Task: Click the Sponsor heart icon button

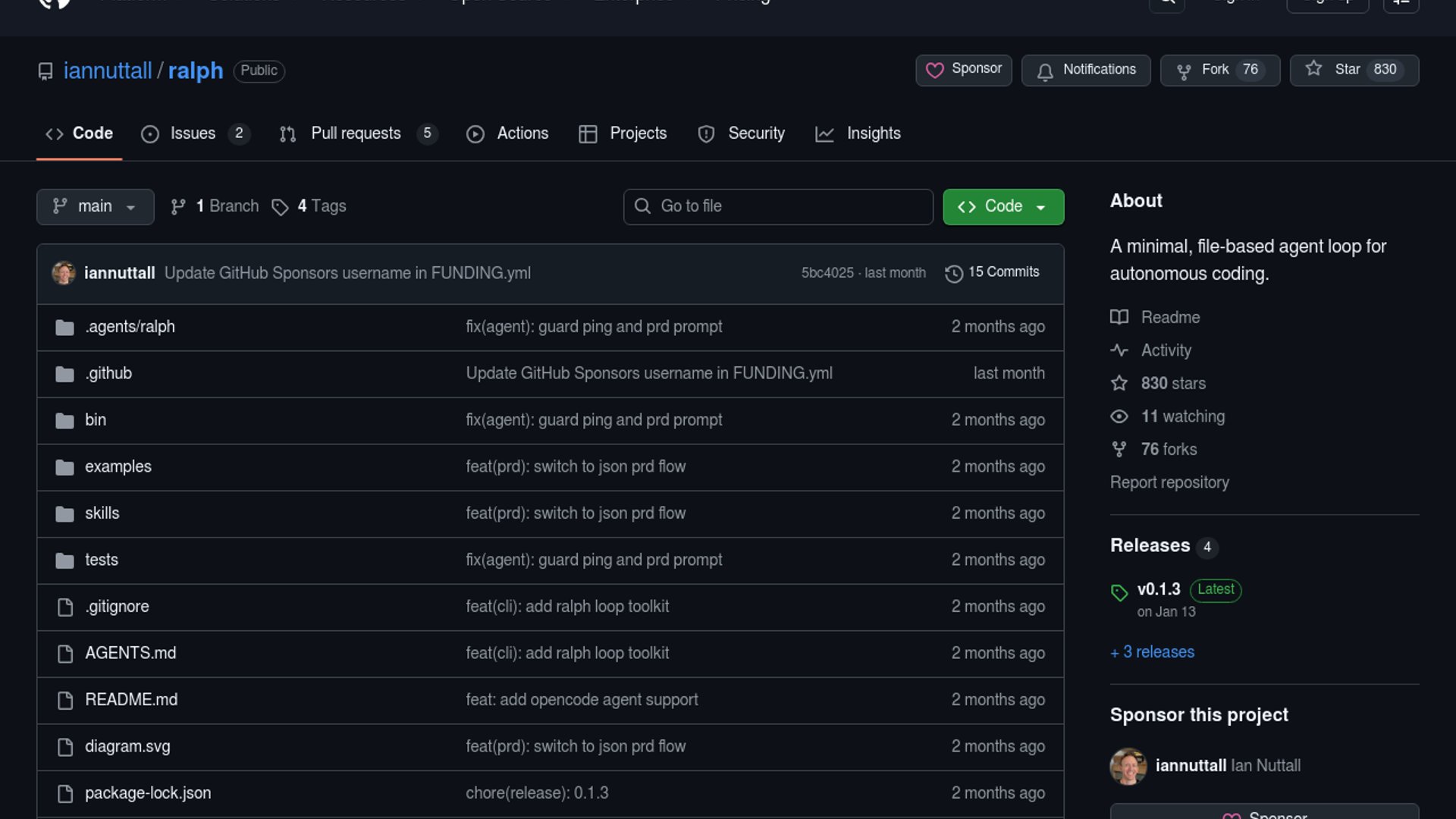Action: [935, 71]
